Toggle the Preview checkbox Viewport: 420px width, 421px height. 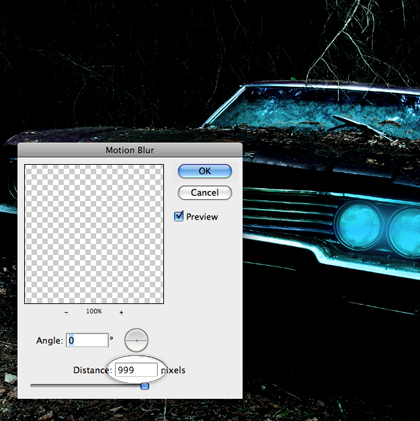(179, 216)
